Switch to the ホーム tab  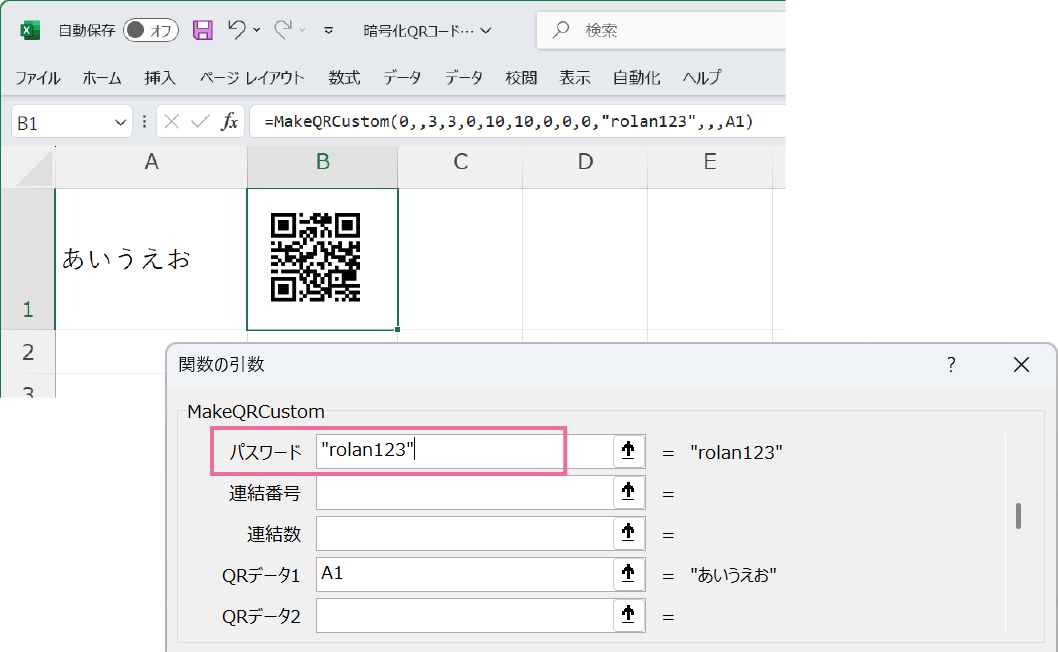pos(102,78)
